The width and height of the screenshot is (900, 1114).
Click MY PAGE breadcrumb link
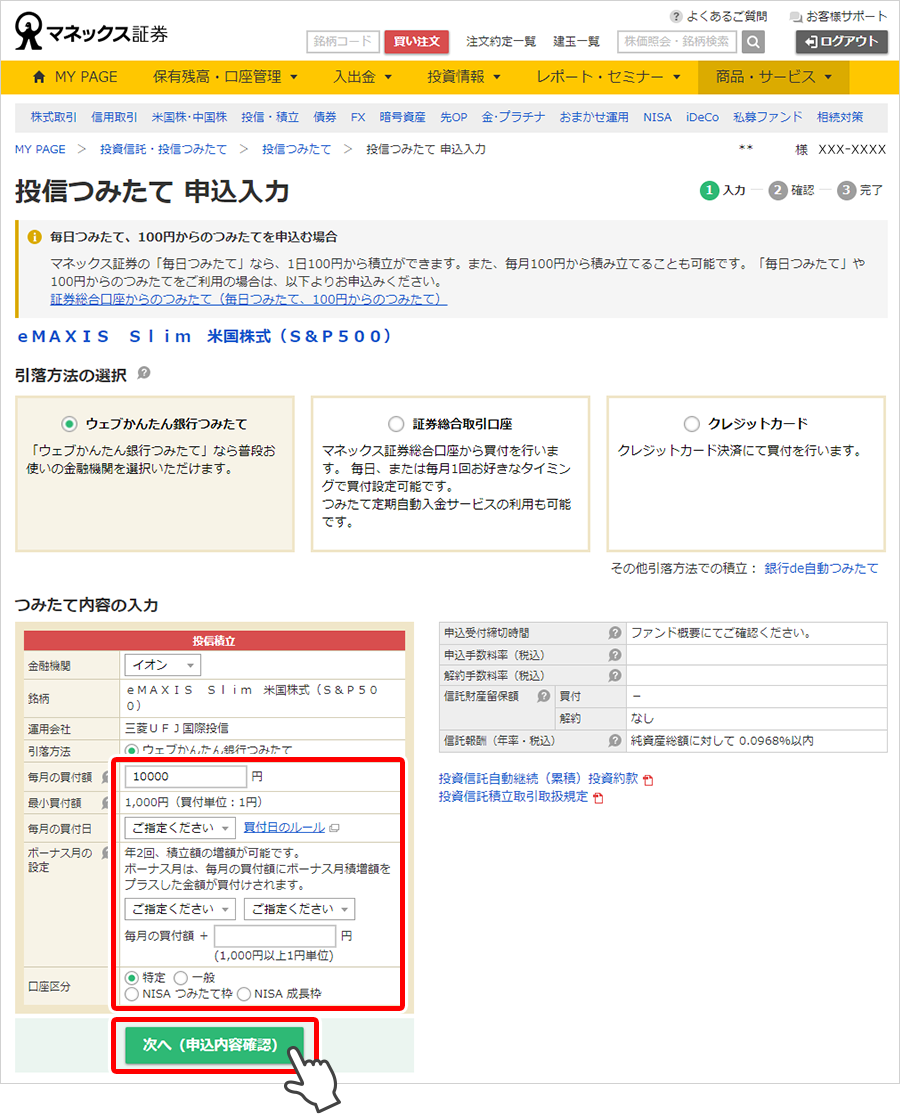40,149
